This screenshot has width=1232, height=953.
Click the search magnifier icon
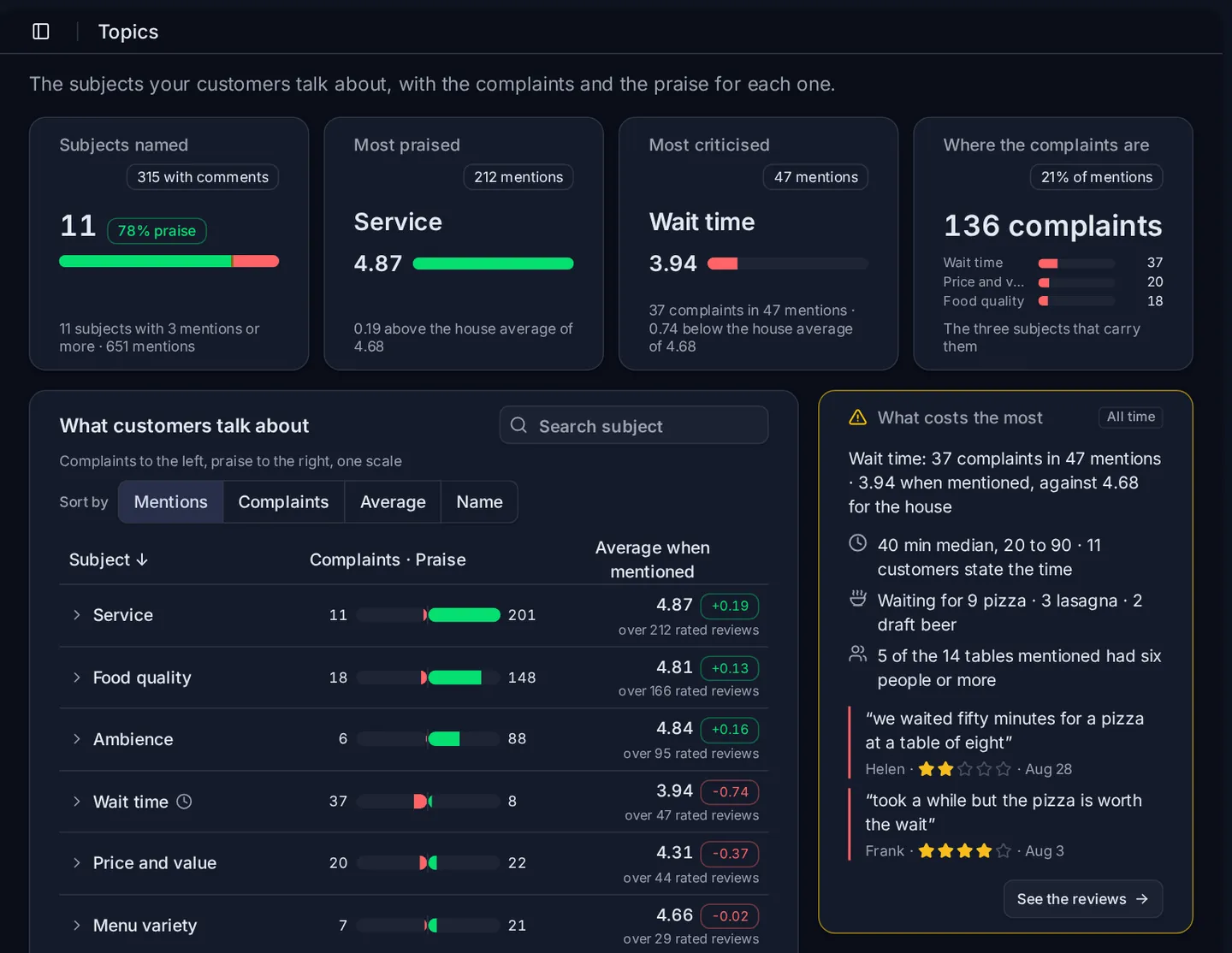[x=518, y=425]
